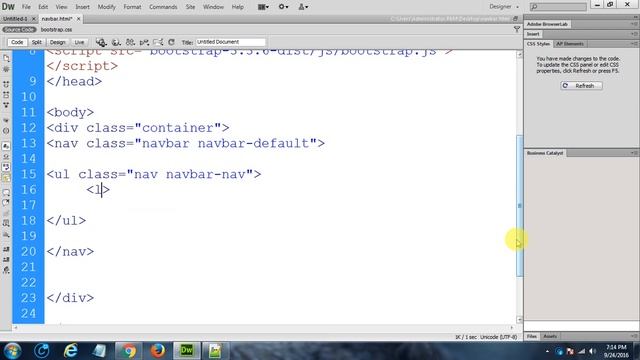Image resolution: width=640 pixels, height=360 pixels.
Task: Open Firefox from the taskbar
Action: [x=158, y=351]
